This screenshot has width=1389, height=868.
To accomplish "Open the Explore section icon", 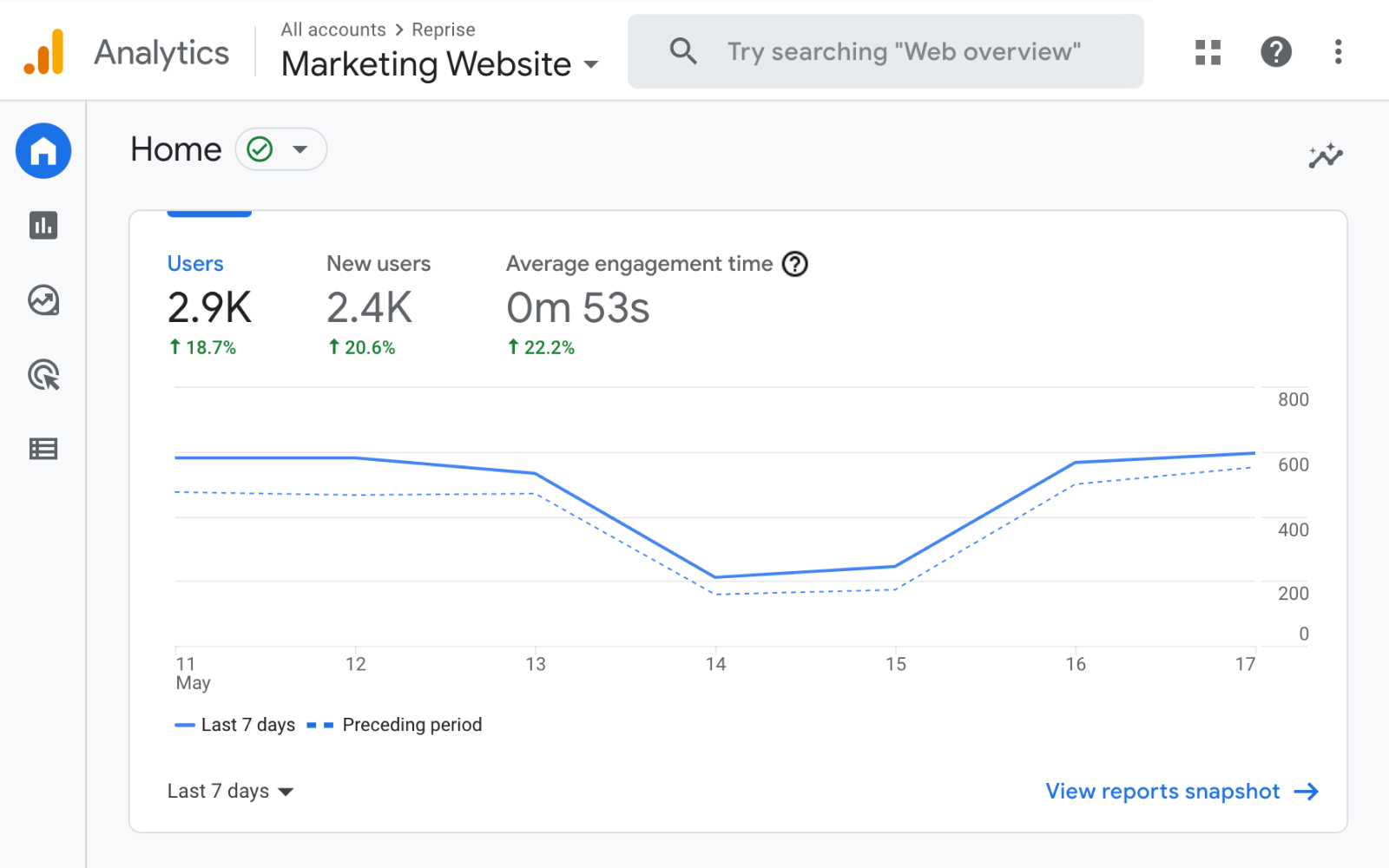I will (x=43, y=300).
